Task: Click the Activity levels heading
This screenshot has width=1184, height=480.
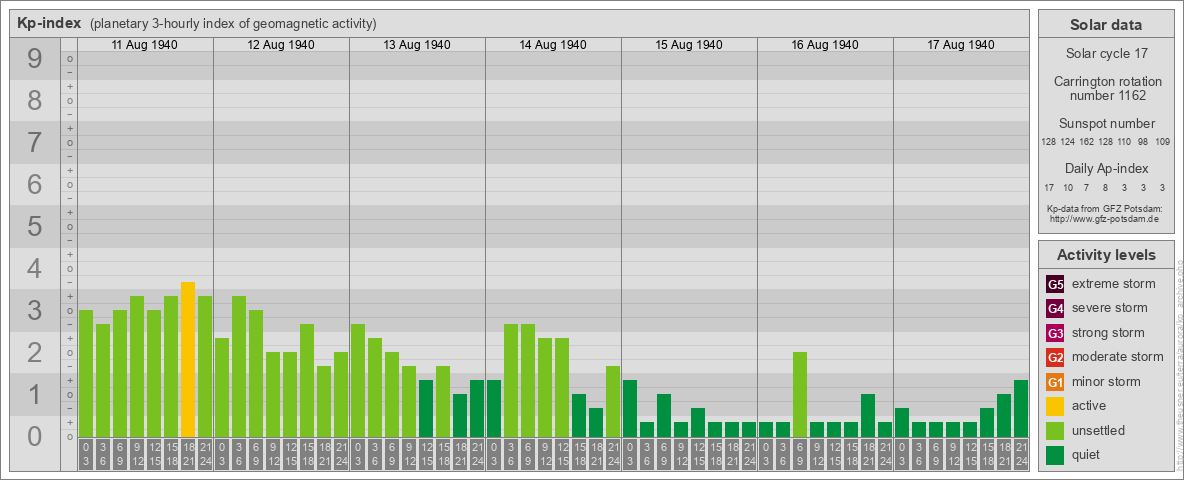Action: click(x=1106, y=255)
